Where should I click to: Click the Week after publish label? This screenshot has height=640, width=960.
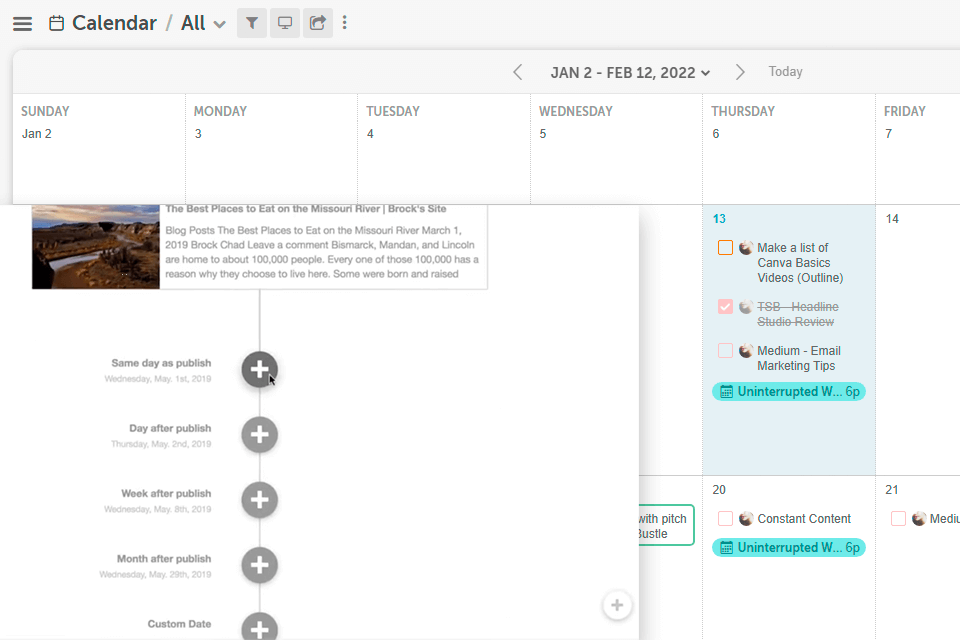click(x=166, y=494)
